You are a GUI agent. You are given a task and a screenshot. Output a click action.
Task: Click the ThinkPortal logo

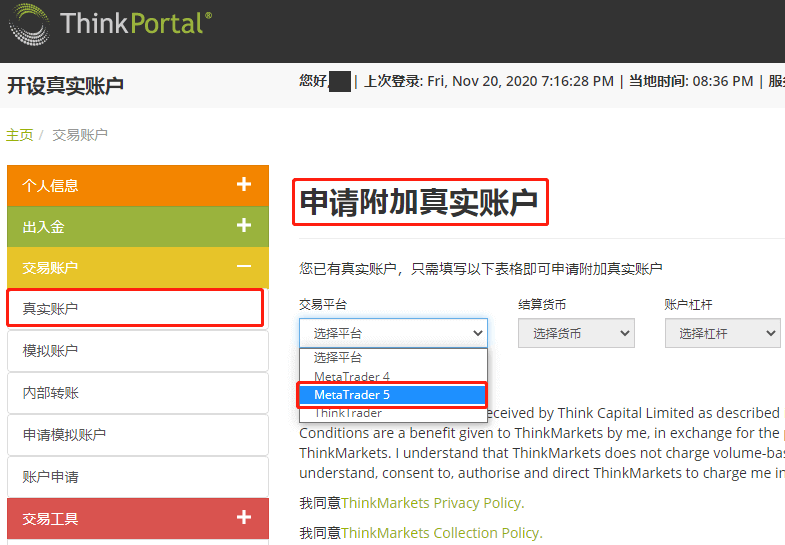(111, 24)
